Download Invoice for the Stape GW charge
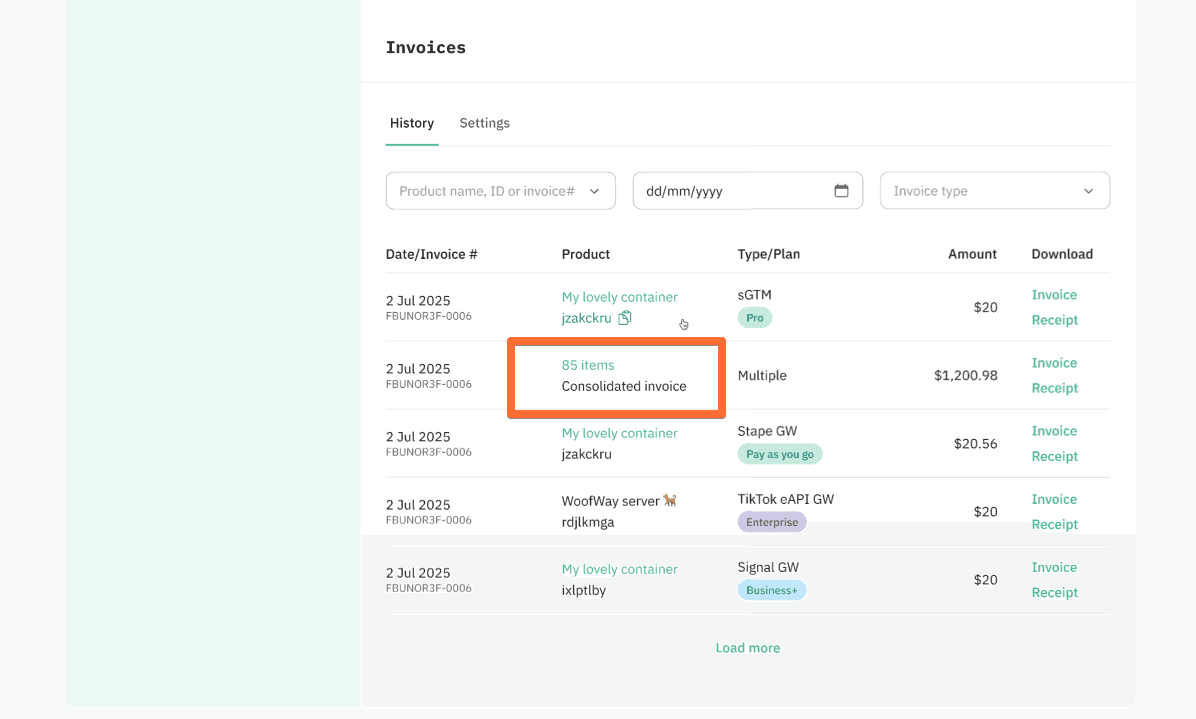The width and height of the screenshot is (1196, 719). pos(1054,430)
